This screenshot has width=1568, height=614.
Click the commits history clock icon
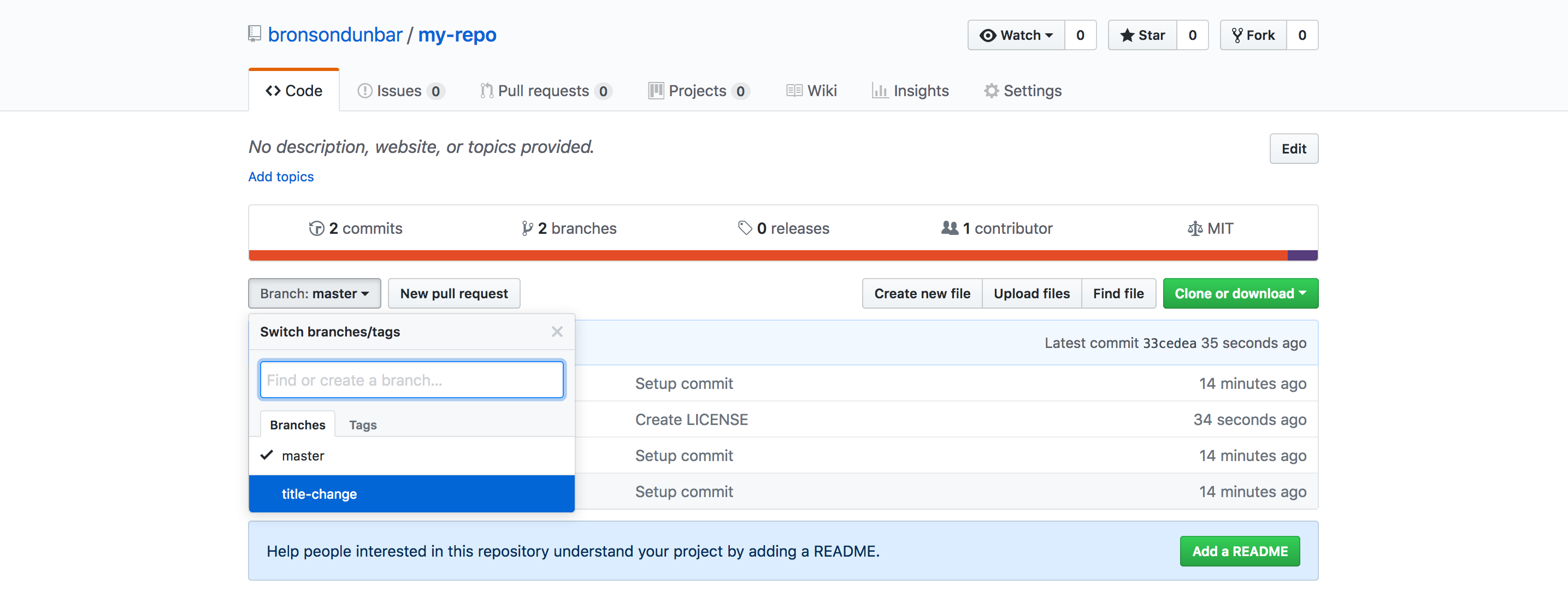tap(316, 229)
